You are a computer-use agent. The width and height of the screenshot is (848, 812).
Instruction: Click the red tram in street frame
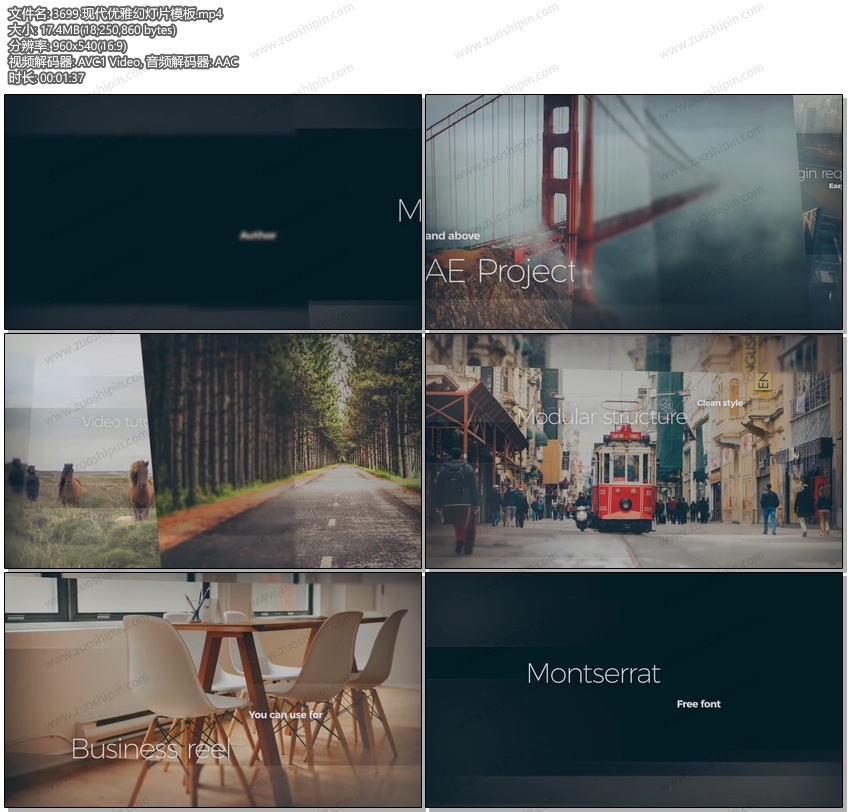click(x=623, y=478)
